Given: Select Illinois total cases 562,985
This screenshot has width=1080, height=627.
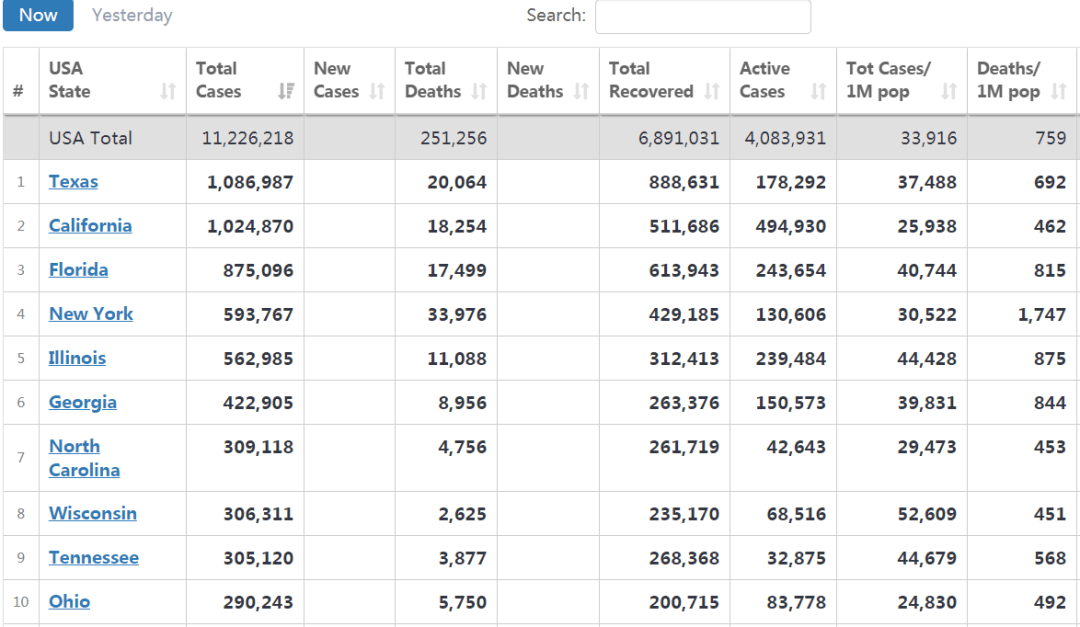Looking at the screenshot, I should (x=258, y=358).
